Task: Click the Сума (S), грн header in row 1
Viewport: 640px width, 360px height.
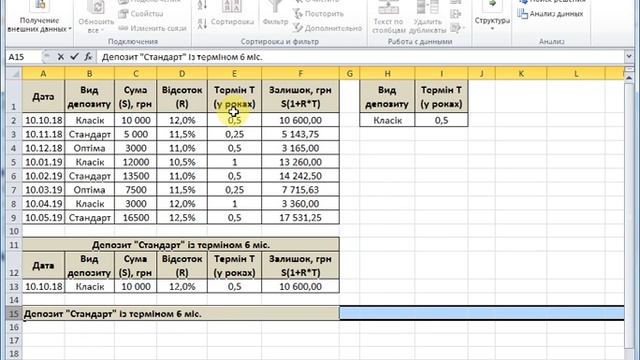Action: point(136,97)
